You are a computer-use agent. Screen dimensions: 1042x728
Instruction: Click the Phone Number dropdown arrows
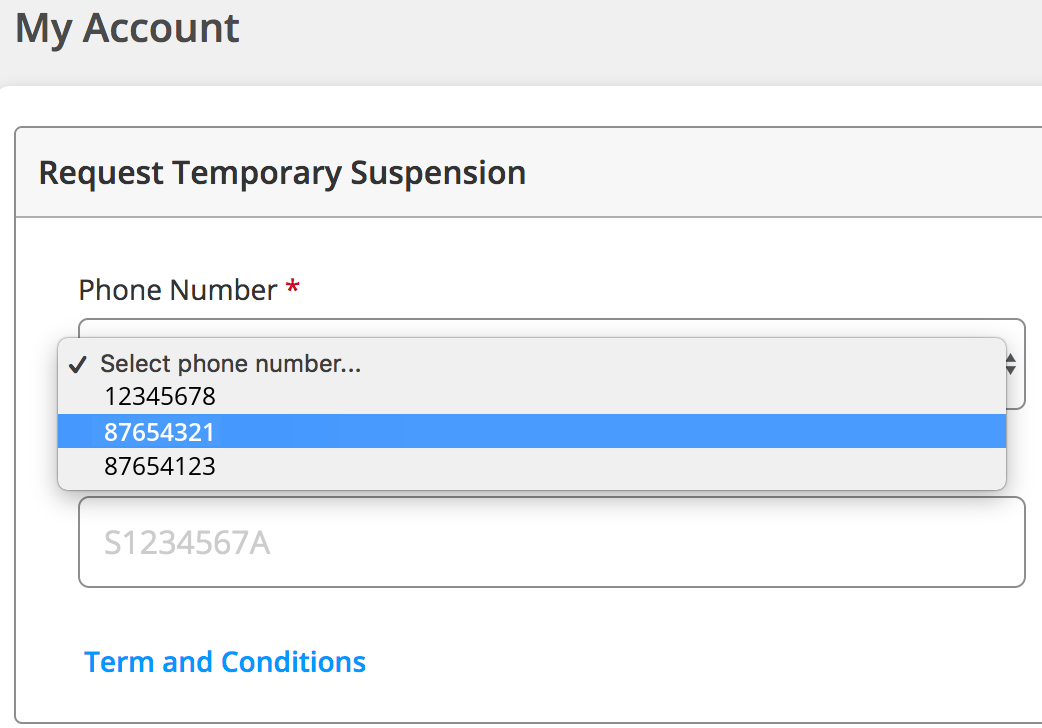pos(1011,364)
